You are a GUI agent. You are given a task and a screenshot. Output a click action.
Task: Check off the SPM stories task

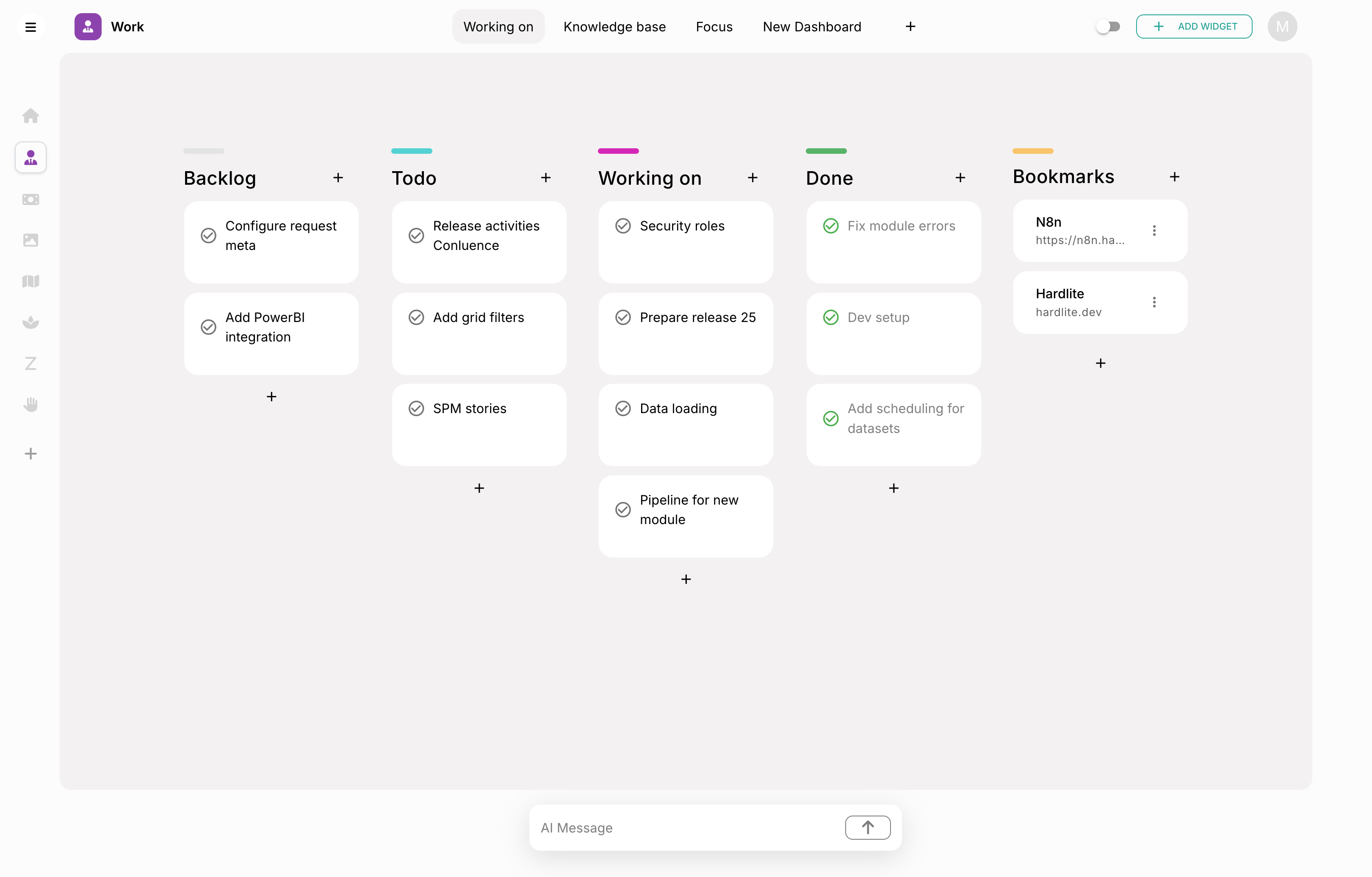(416, 408)
